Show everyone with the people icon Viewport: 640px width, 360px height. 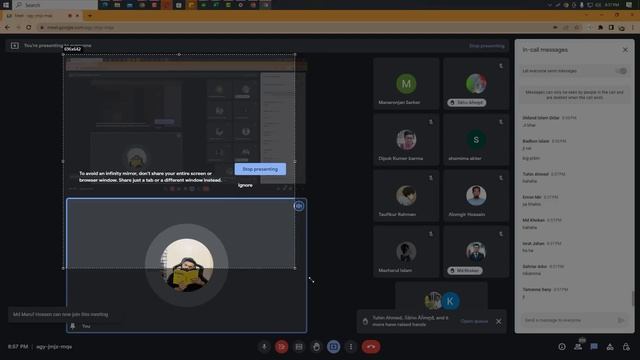click(x=578, y=347)
